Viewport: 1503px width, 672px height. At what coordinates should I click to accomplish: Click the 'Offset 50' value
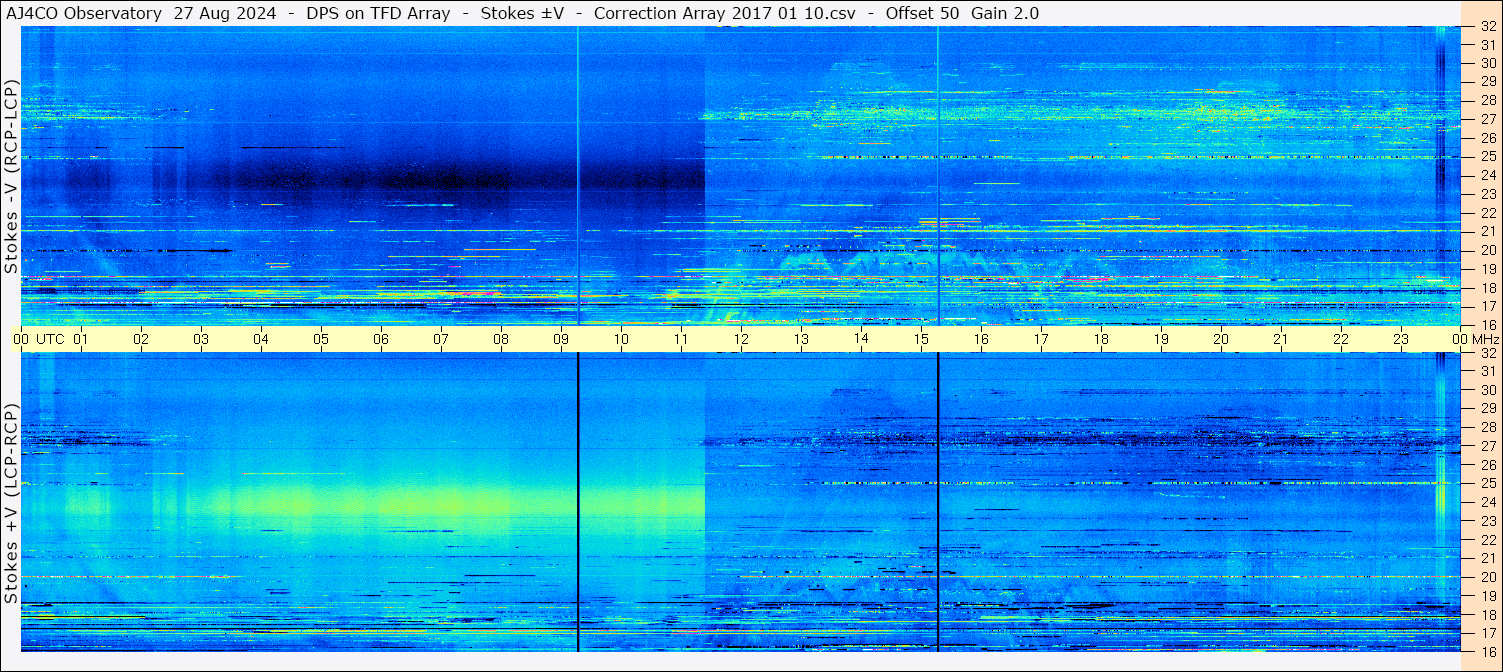[924, 13]
